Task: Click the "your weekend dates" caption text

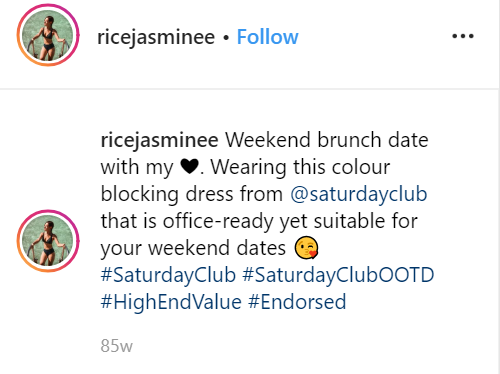Action: tap(193, 248)
